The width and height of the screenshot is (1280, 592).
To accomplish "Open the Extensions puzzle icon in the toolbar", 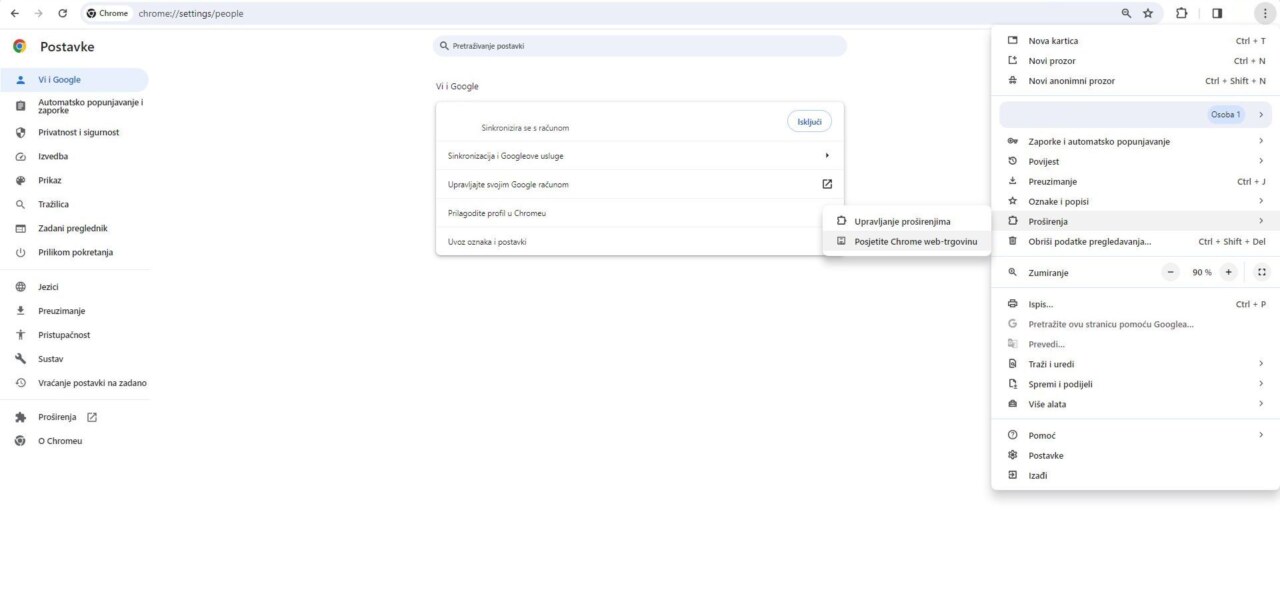I will tap(1182, 13).
